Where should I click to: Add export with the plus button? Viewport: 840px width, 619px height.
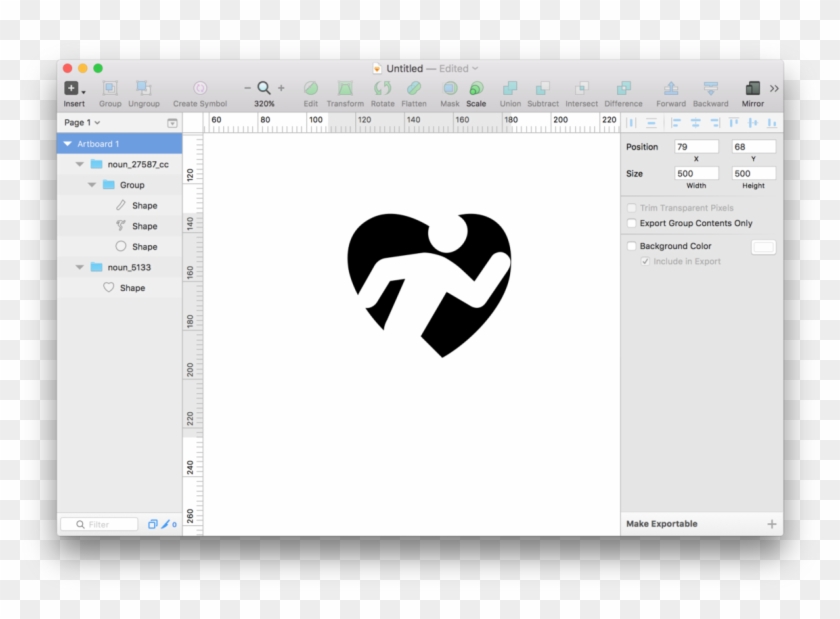pyautogui.click(x=771, y=524)
